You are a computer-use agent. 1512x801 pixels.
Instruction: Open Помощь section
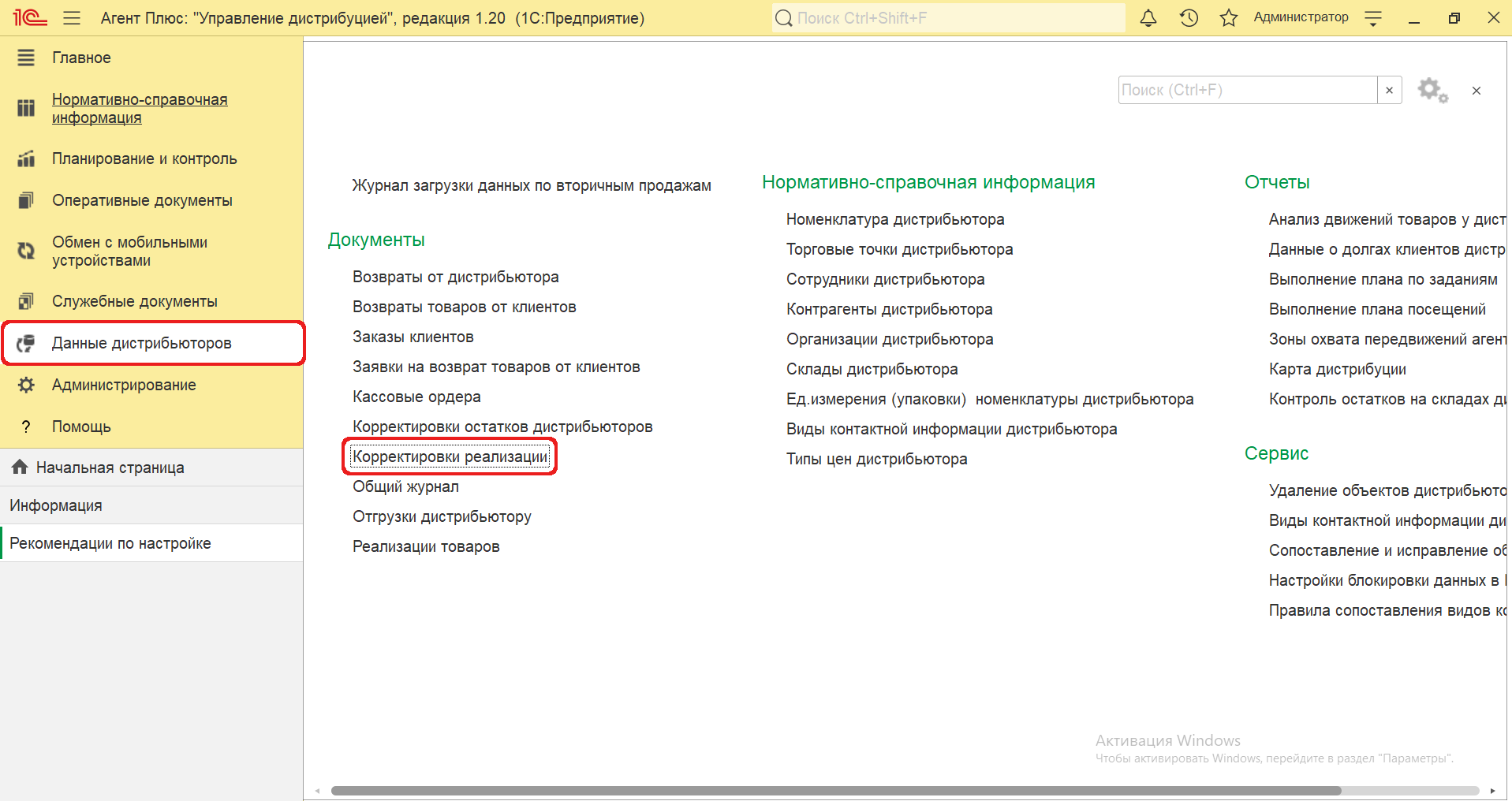(x=151, y=427)
